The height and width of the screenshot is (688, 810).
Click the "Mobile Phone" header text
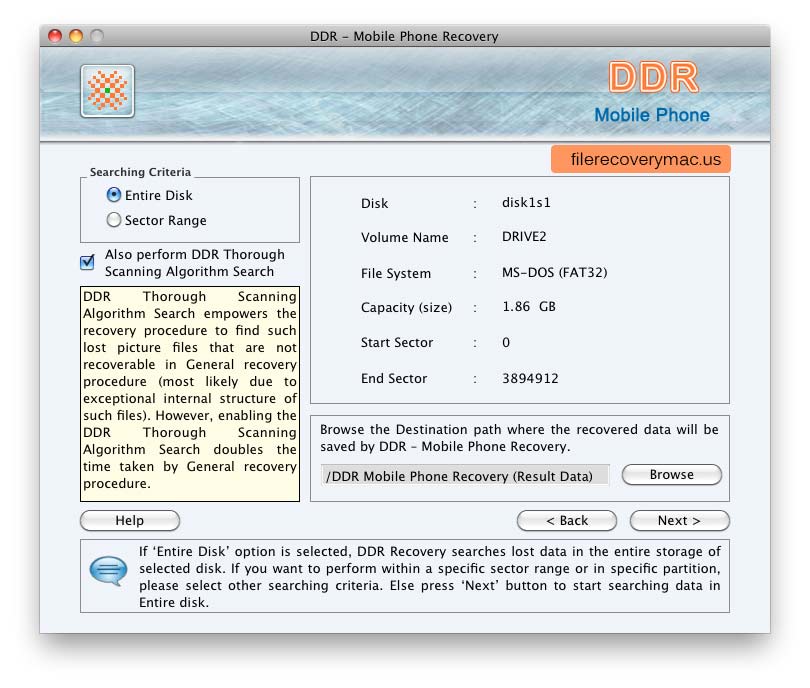[x=652, y=115]
